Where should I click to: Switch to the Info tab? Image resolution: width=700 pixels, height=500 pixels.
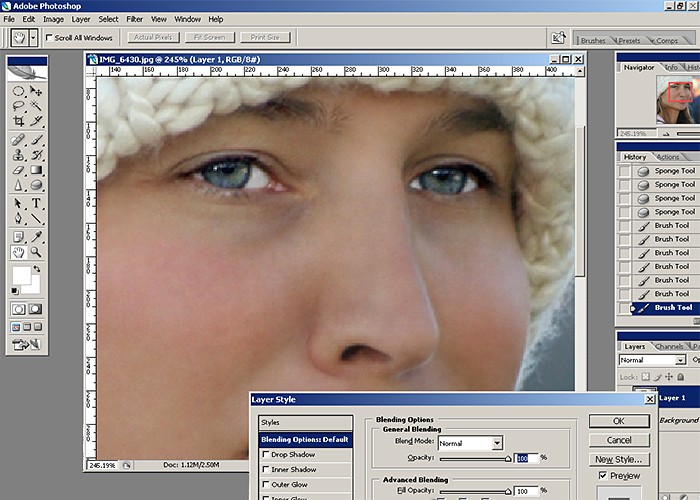click(672, 67)
